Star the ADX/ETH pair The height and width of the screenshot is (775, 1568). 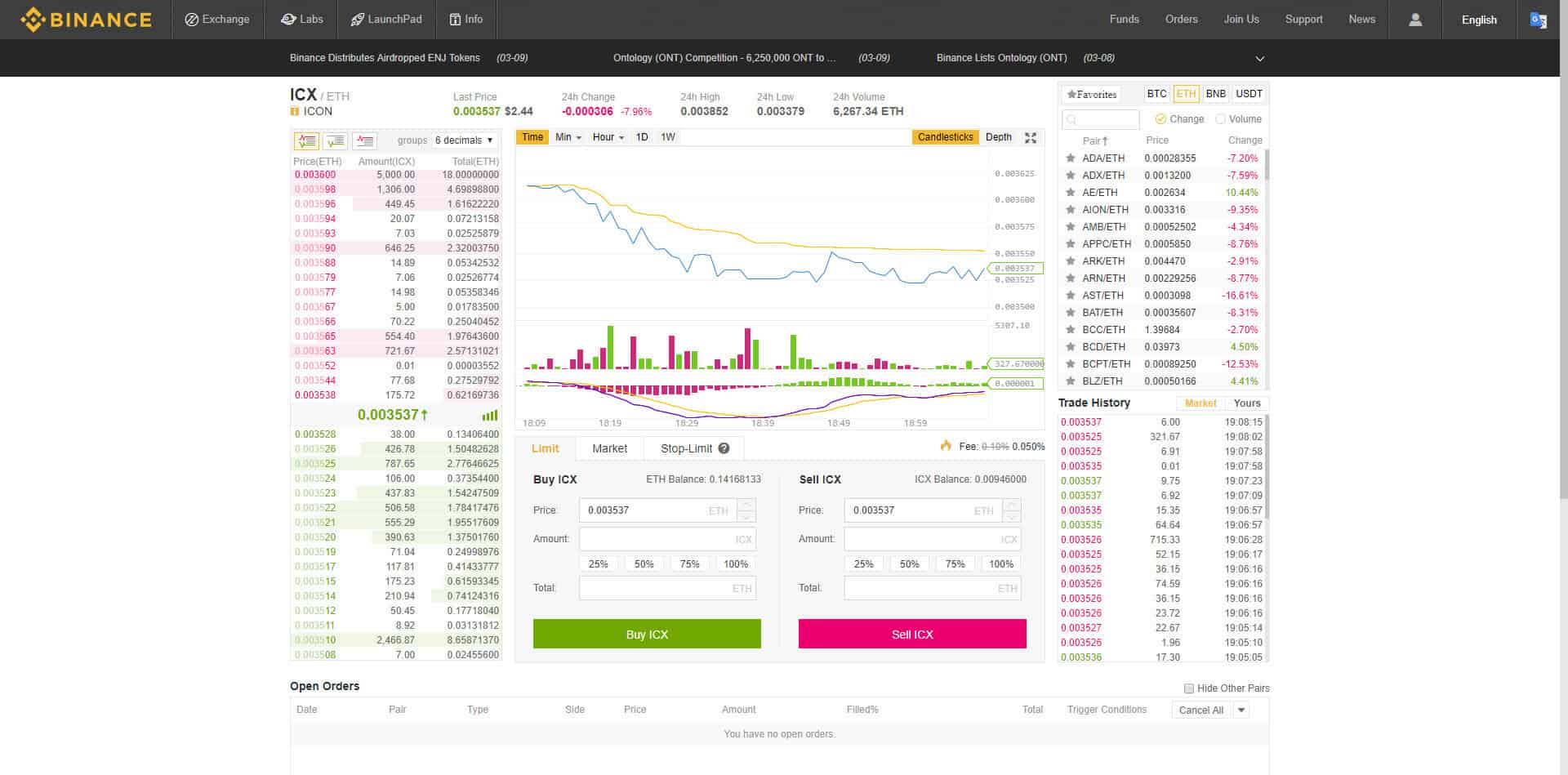click(x=1070, y=176)
